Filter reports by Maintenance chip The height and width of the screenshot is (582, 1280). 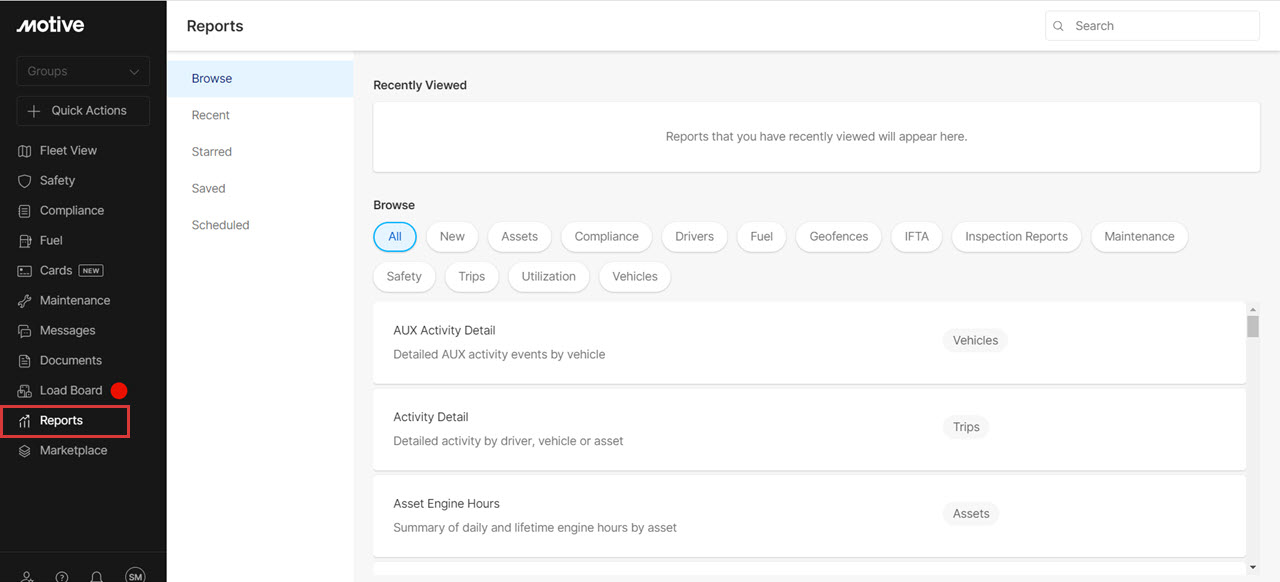(x=1139, y=237)
